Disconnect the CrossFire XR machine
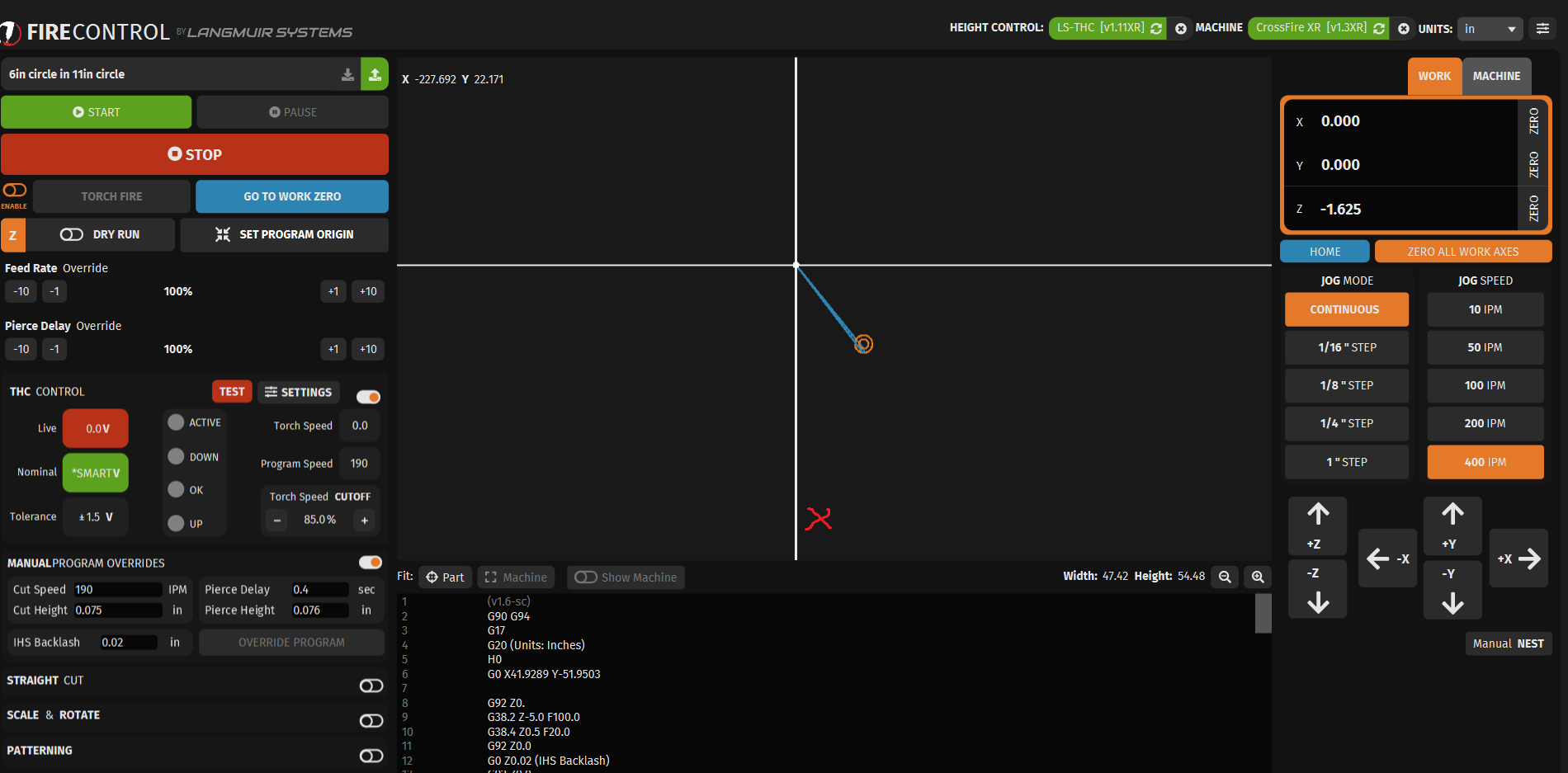The height and width of the screenshot is (773, 1568). tap(1403, 28)
